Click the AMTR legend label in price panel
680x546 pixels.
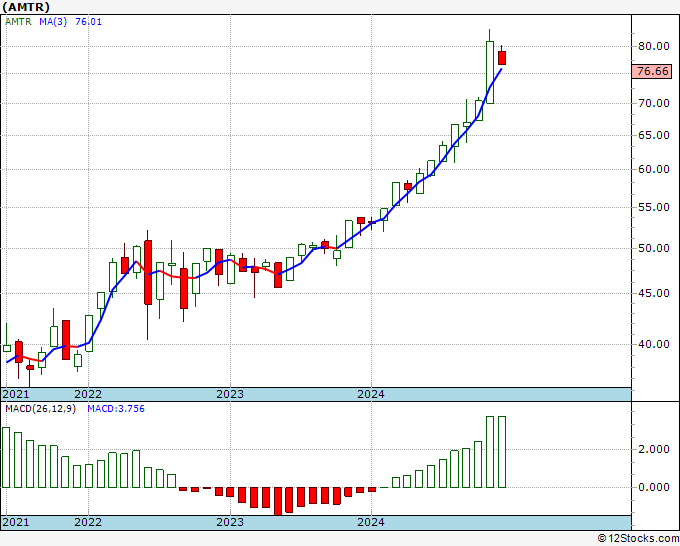tap(18, 22)
